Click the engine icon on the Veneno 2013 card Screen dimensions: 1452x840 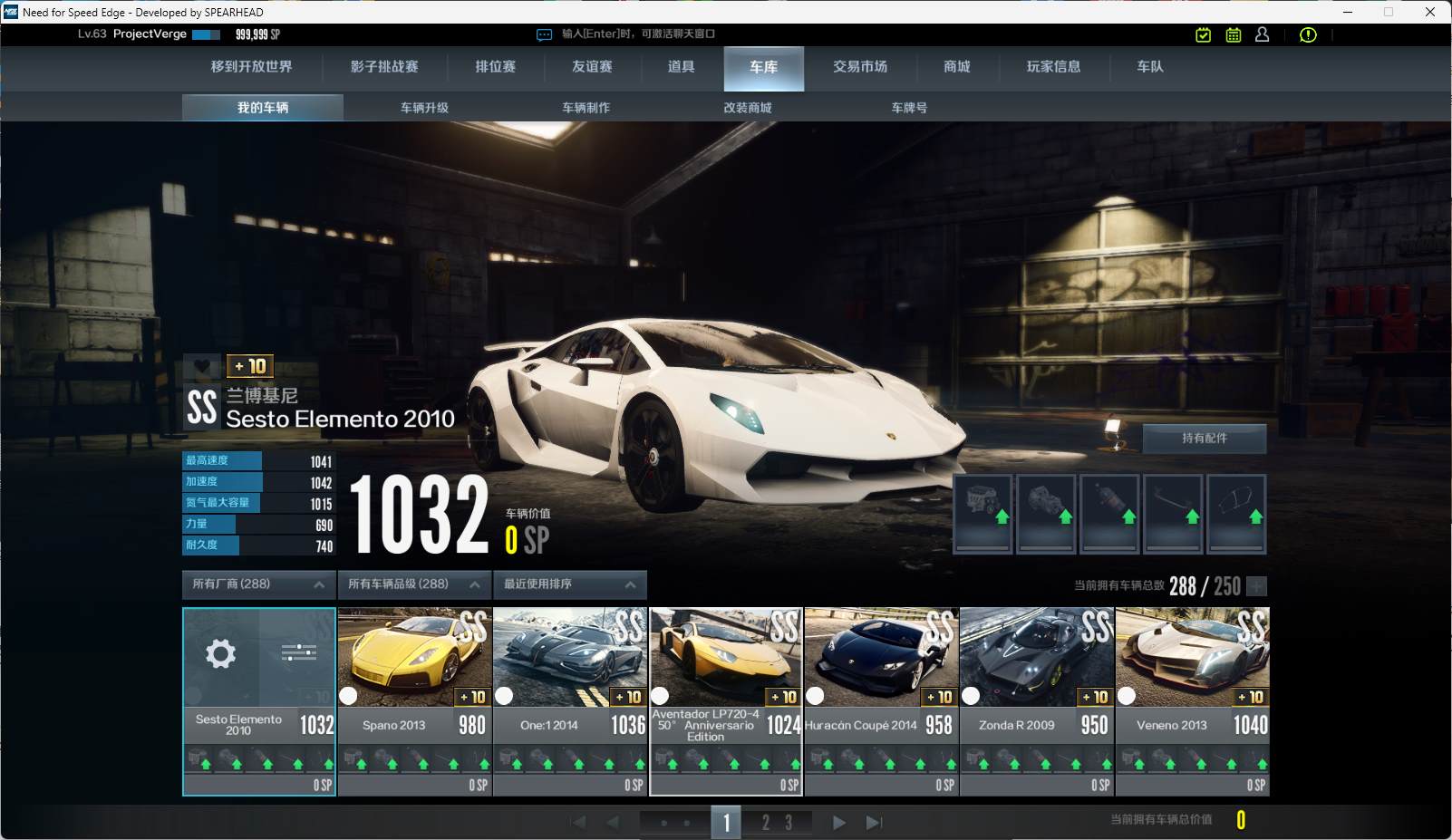pos(1131,759)
